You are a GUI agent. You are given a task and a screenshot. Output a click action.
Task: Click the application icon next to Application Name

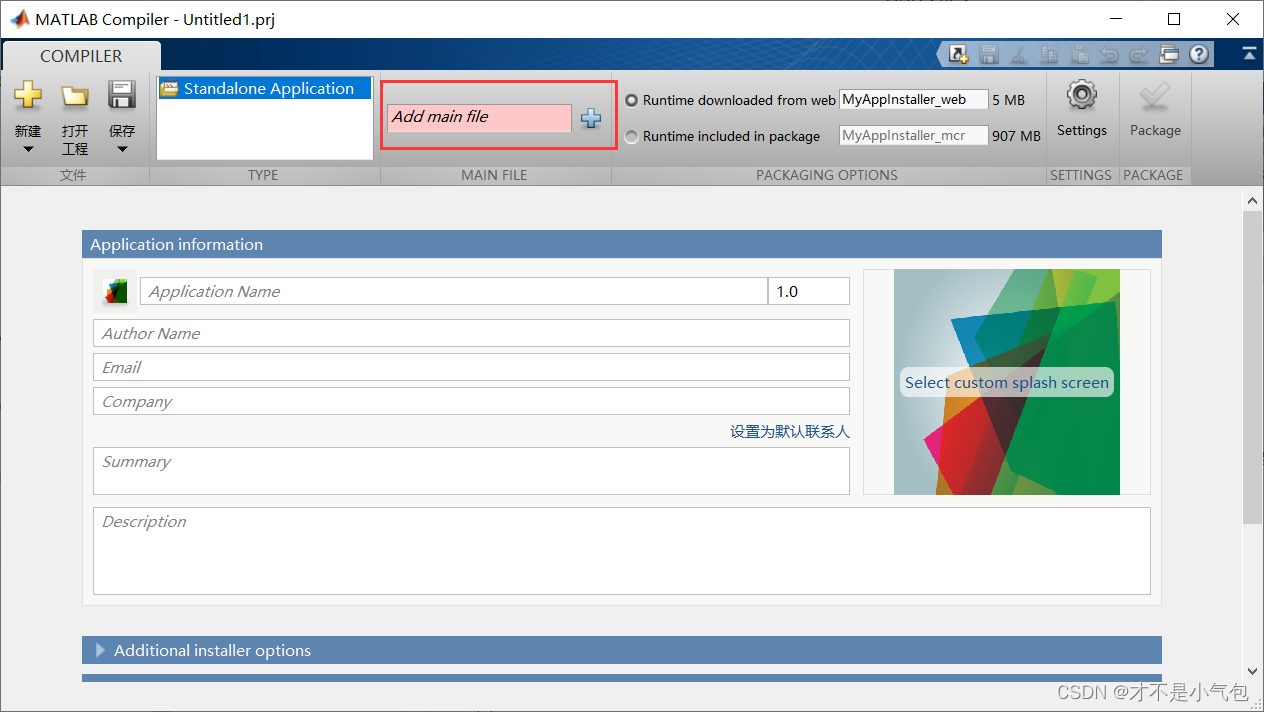tap(116, 292)
